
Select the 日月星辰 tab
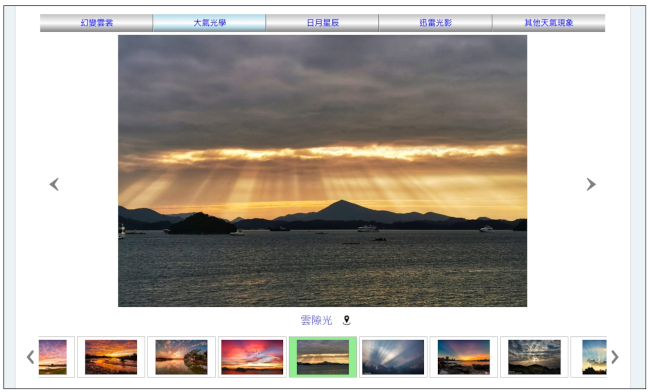pyautogui.click(x=323, y=23)
